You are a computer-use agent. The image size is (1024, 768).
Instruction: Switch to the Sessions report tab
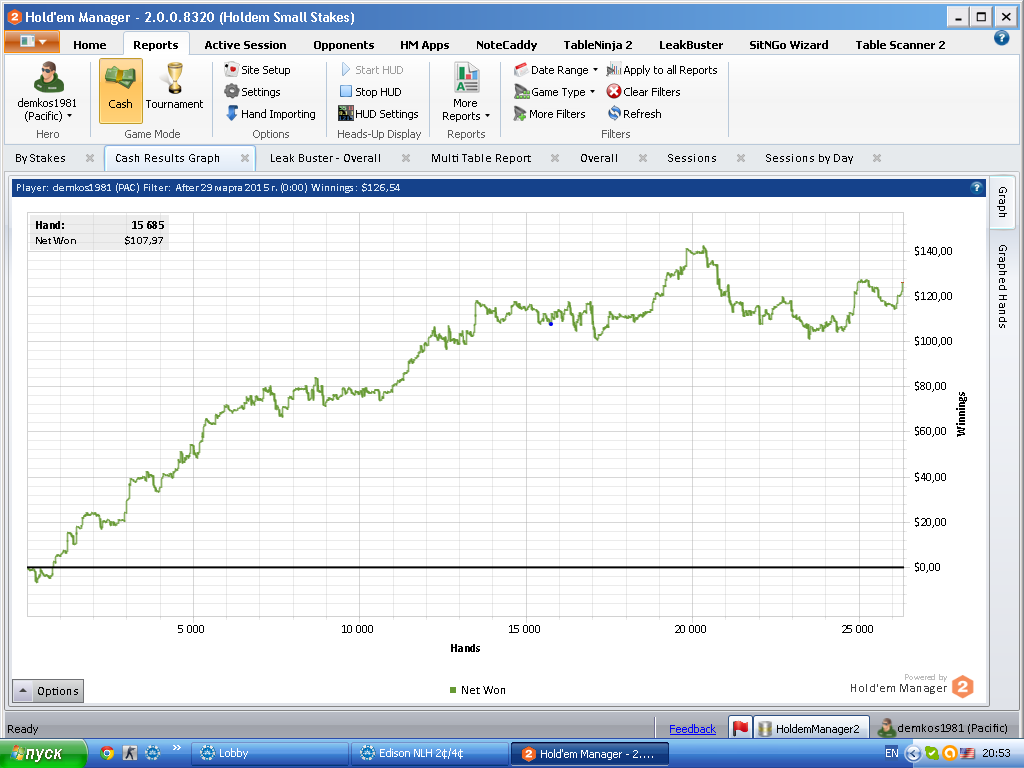[x=692, y=158]
